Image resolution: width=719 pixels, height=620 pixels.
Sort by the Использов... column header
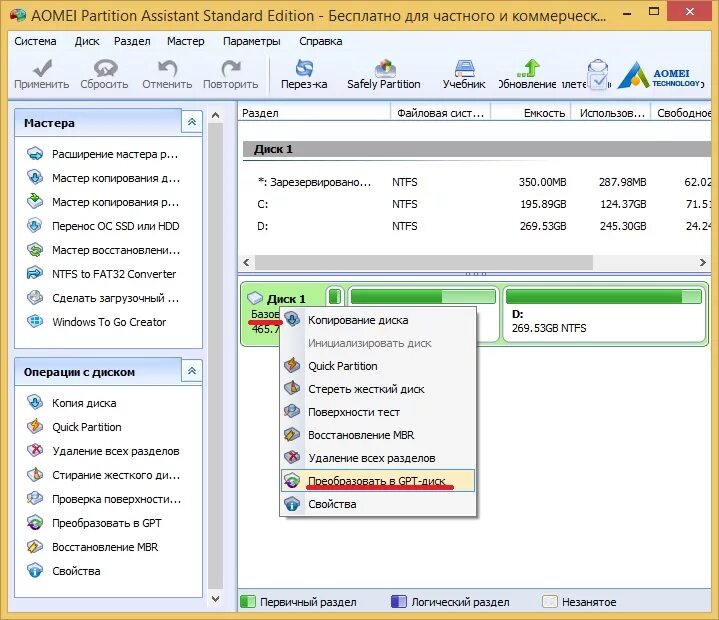[611, 113]
